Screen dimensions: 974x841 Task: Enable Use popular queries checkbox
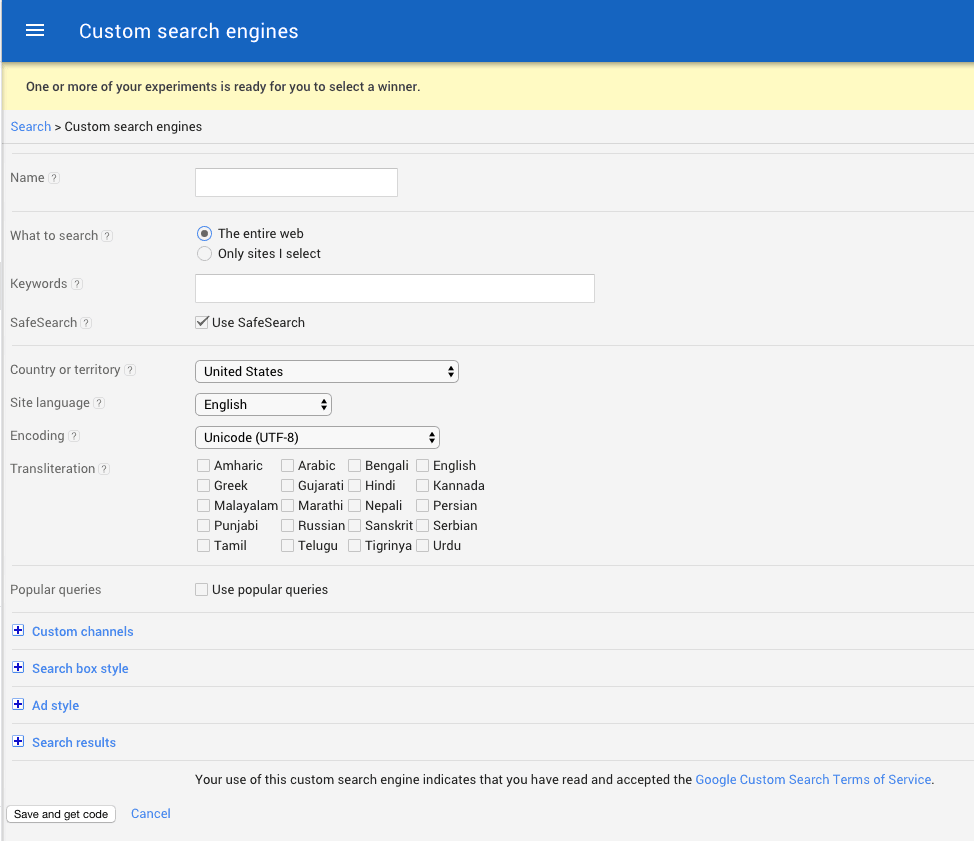click(201, 589)
